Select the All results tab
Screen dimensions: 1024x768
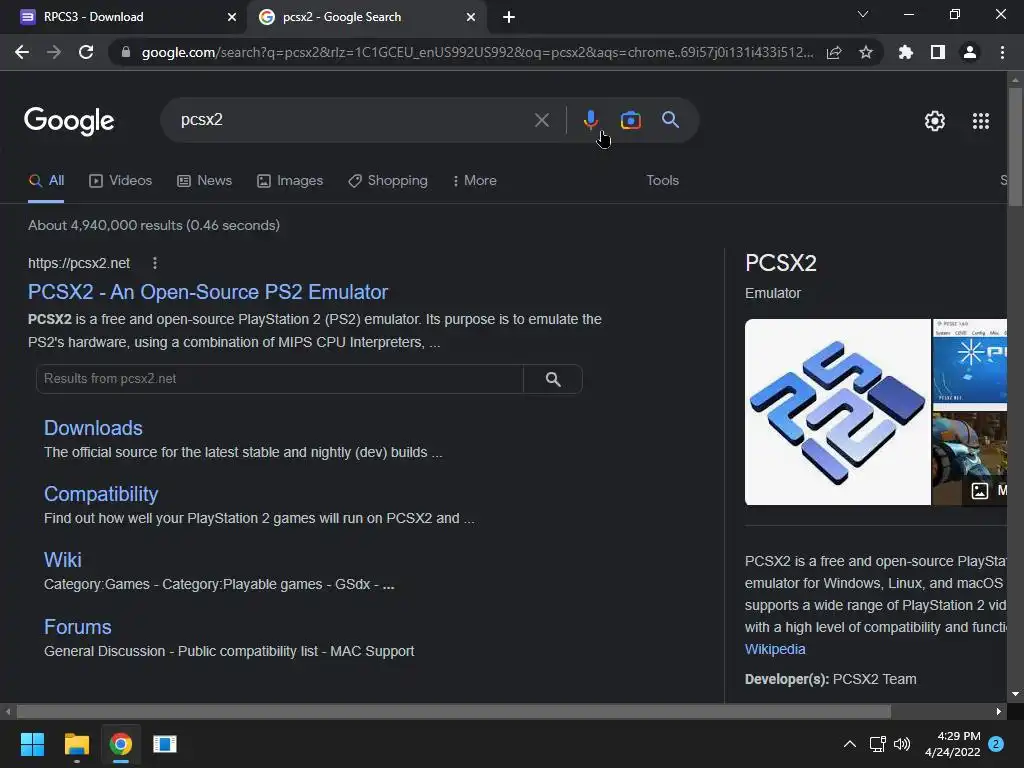pyautogui.click(x=46, y=181)
